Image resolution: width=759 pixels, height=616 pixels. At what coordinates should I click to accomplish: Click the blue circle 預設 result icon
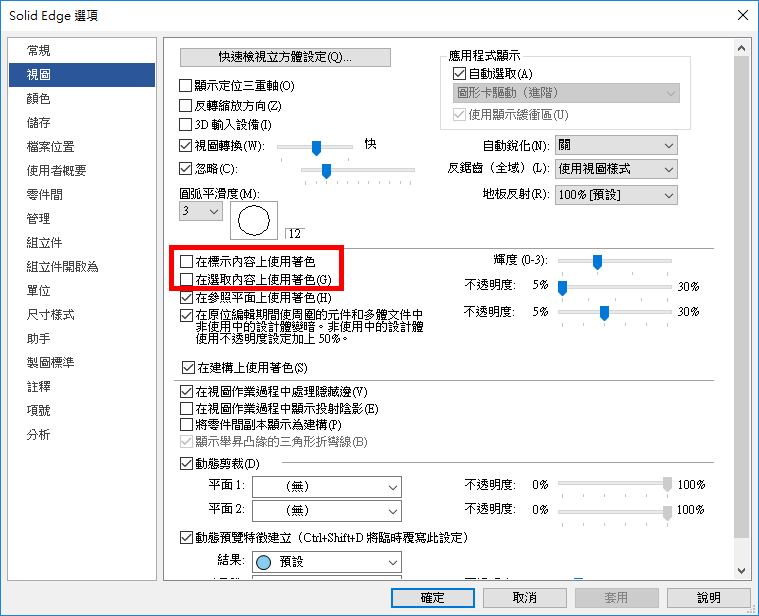[x=263, y=562]
